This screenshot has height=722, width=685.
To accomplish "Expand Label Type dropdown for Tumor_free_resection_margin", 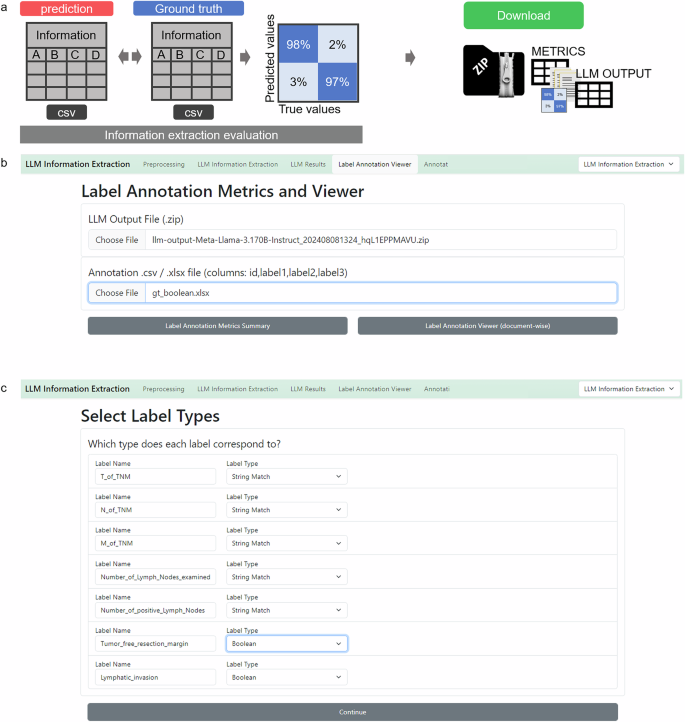I will tap(286, 644).
